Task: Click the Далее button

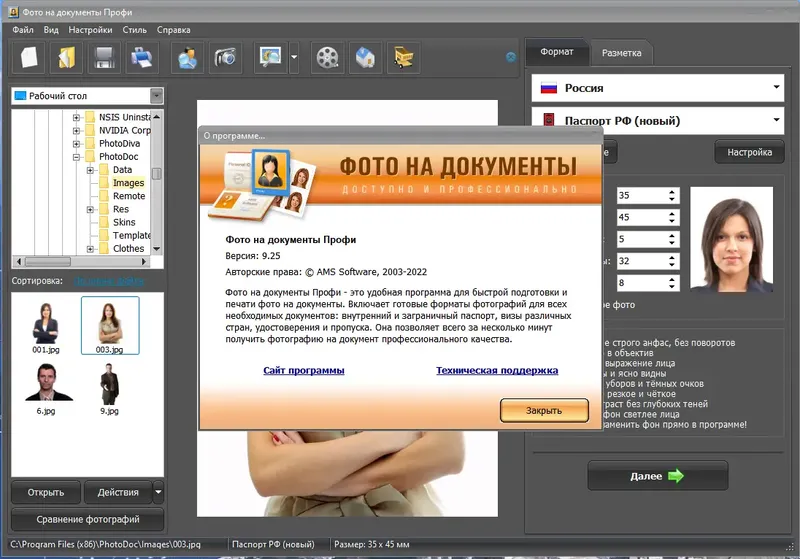Action: (658, 476)
